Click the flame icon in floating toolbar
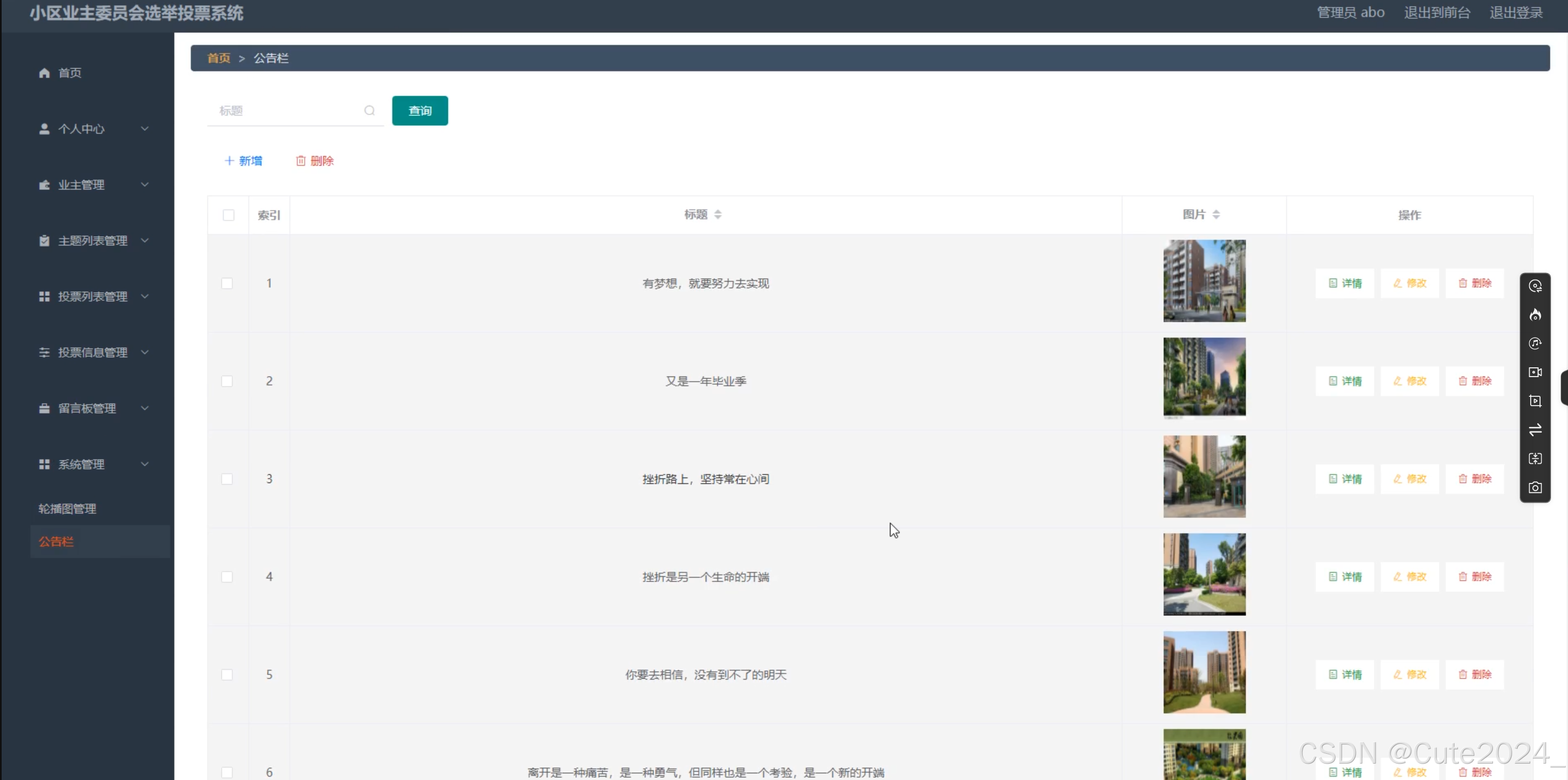Screen dimensions: 1568x780 coord(1535,315)
